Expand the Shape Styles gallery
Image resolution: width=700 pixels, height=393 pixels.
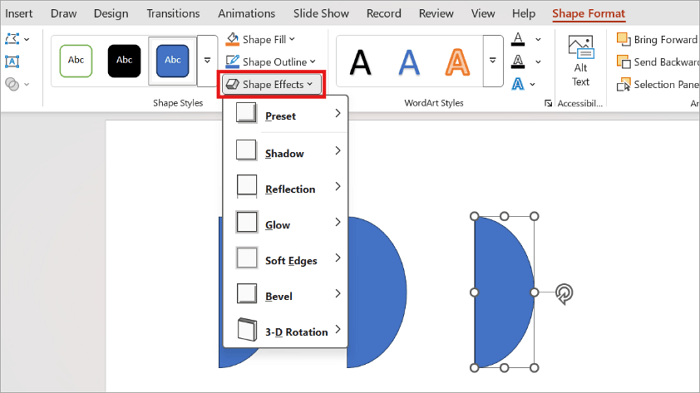(207, 60)
